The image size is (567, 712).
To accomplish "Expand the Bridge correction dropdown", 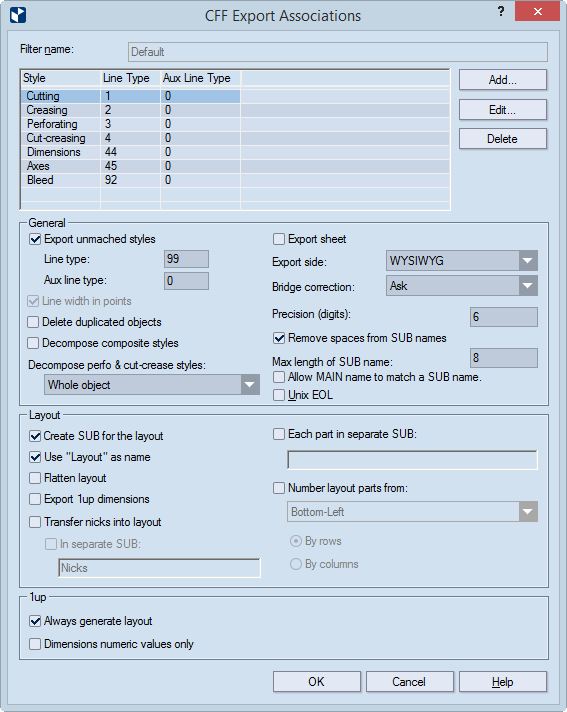I will tap(462, 286).
